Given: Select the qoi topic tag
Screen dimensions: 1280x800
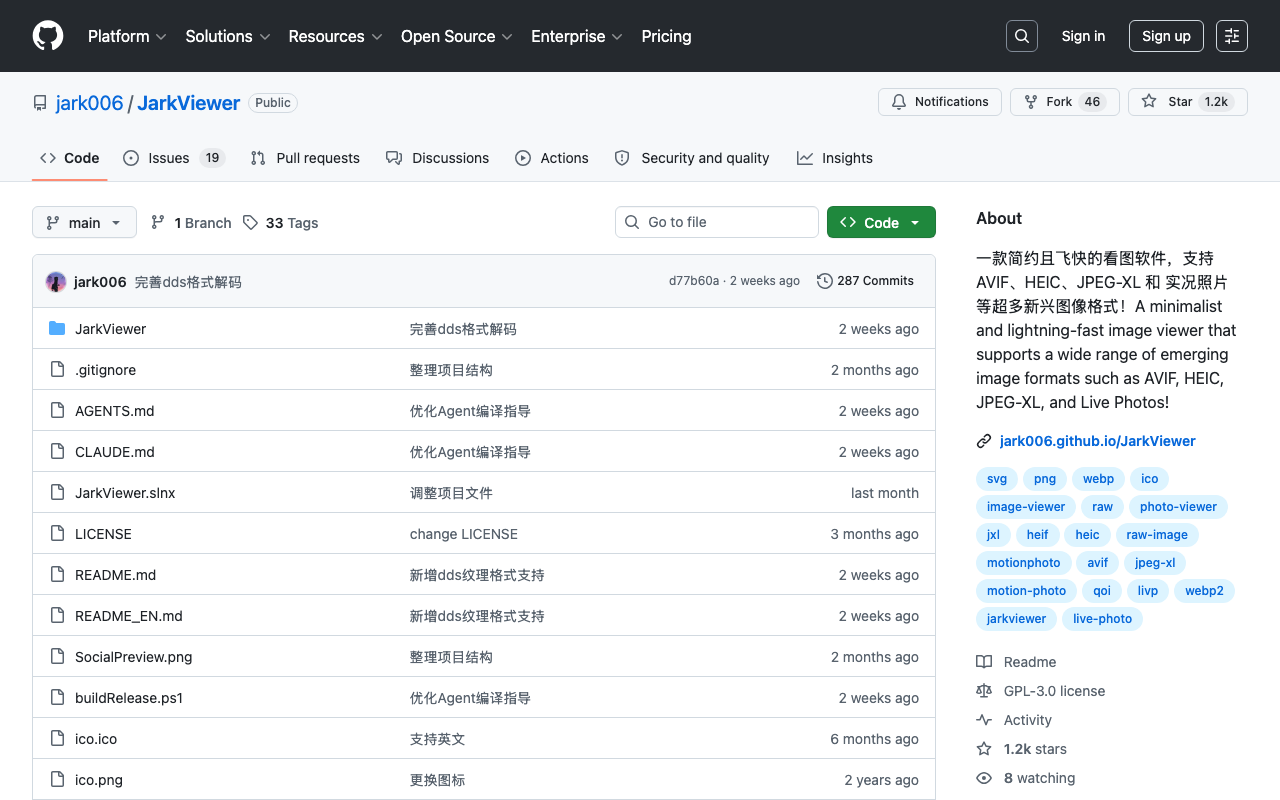Looking at the screenshot, I should 1102,591.
